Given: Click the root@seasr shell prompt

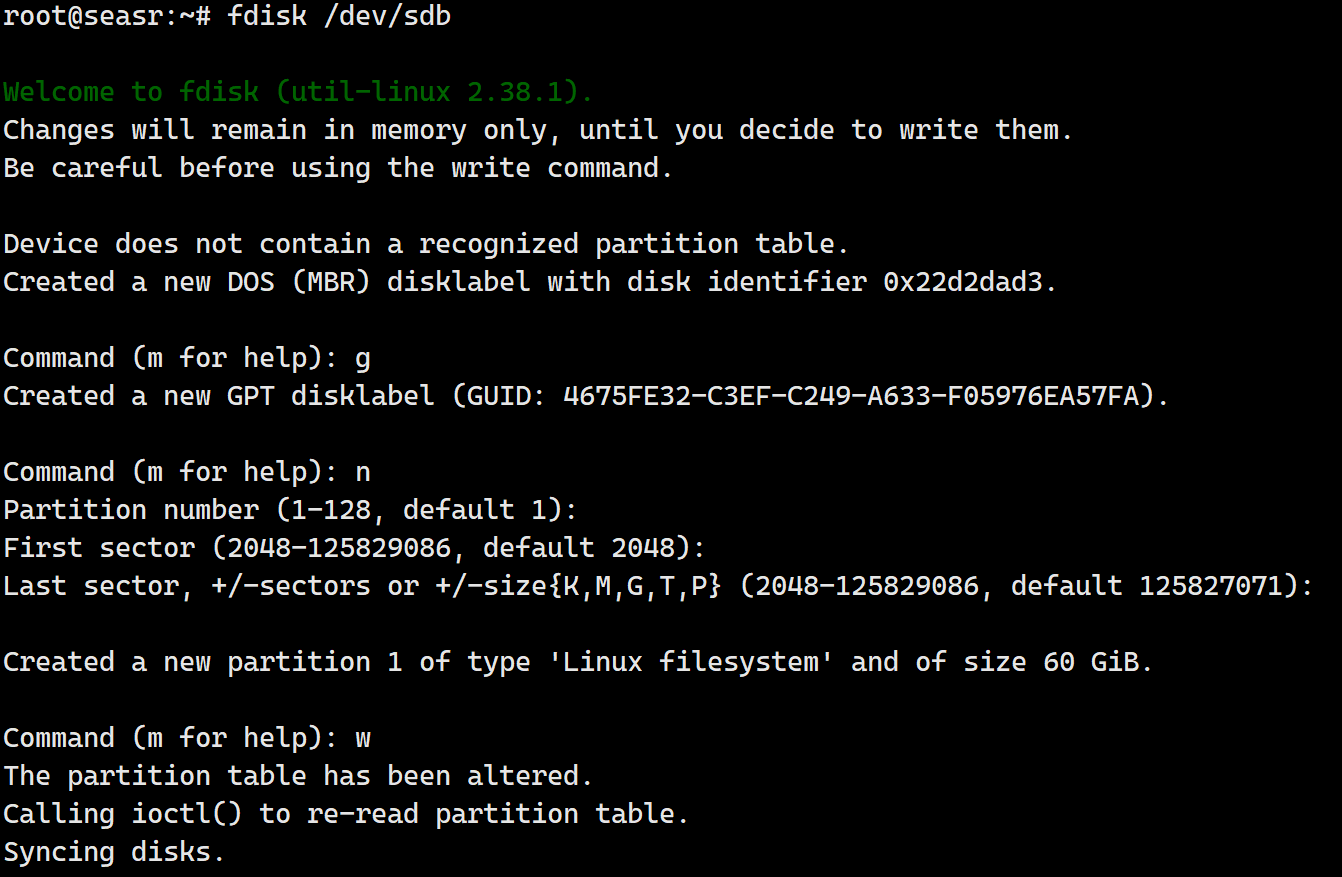Looking at the screenshot, I should tap(105, 16).
